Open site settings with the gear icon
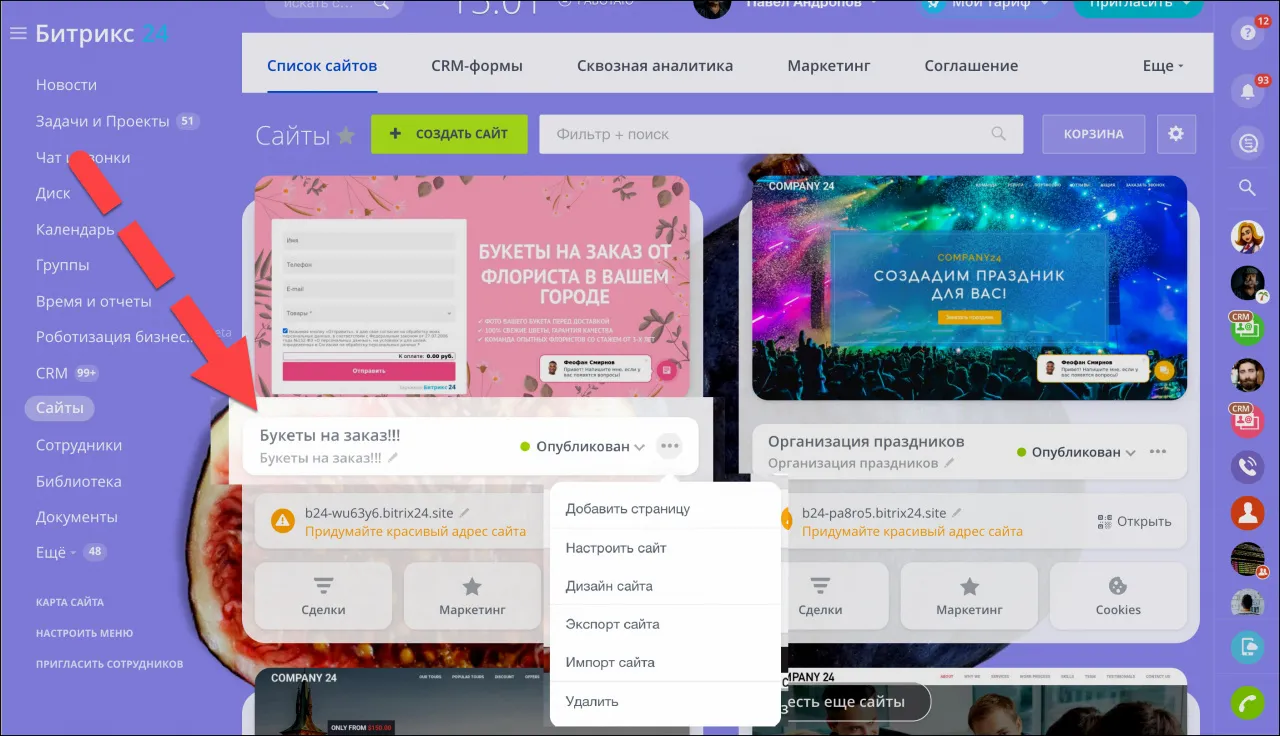 point(1176,134)
